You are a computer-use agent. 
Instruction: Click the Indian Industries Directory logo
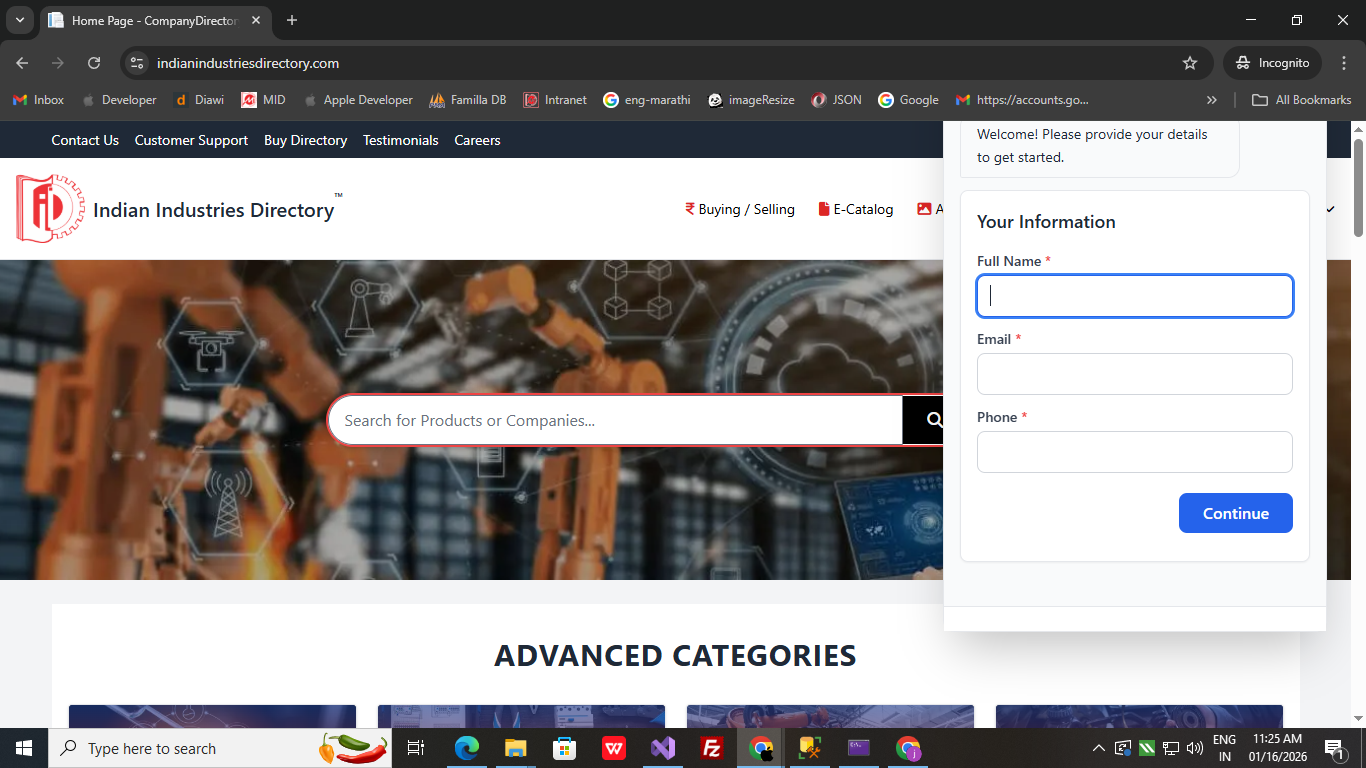[50, 208]
